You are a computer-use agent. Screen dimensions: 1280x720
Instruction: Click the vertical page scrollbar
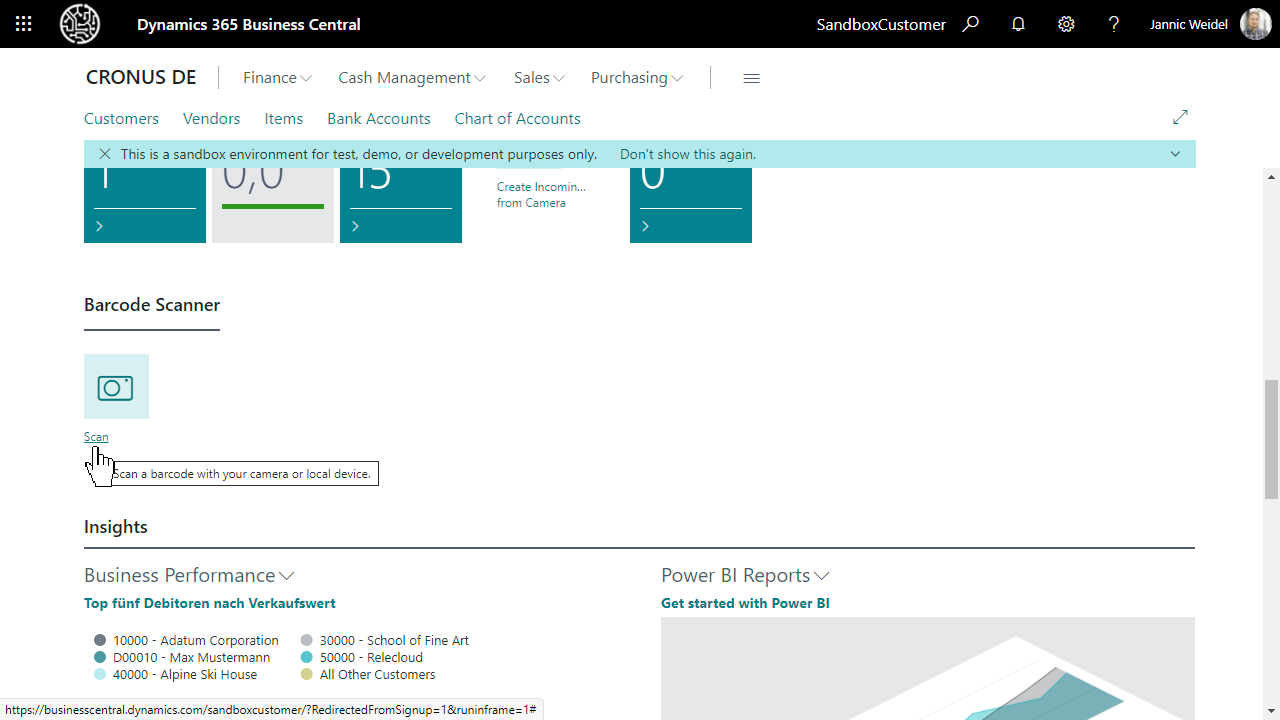tap(1271, 410)
